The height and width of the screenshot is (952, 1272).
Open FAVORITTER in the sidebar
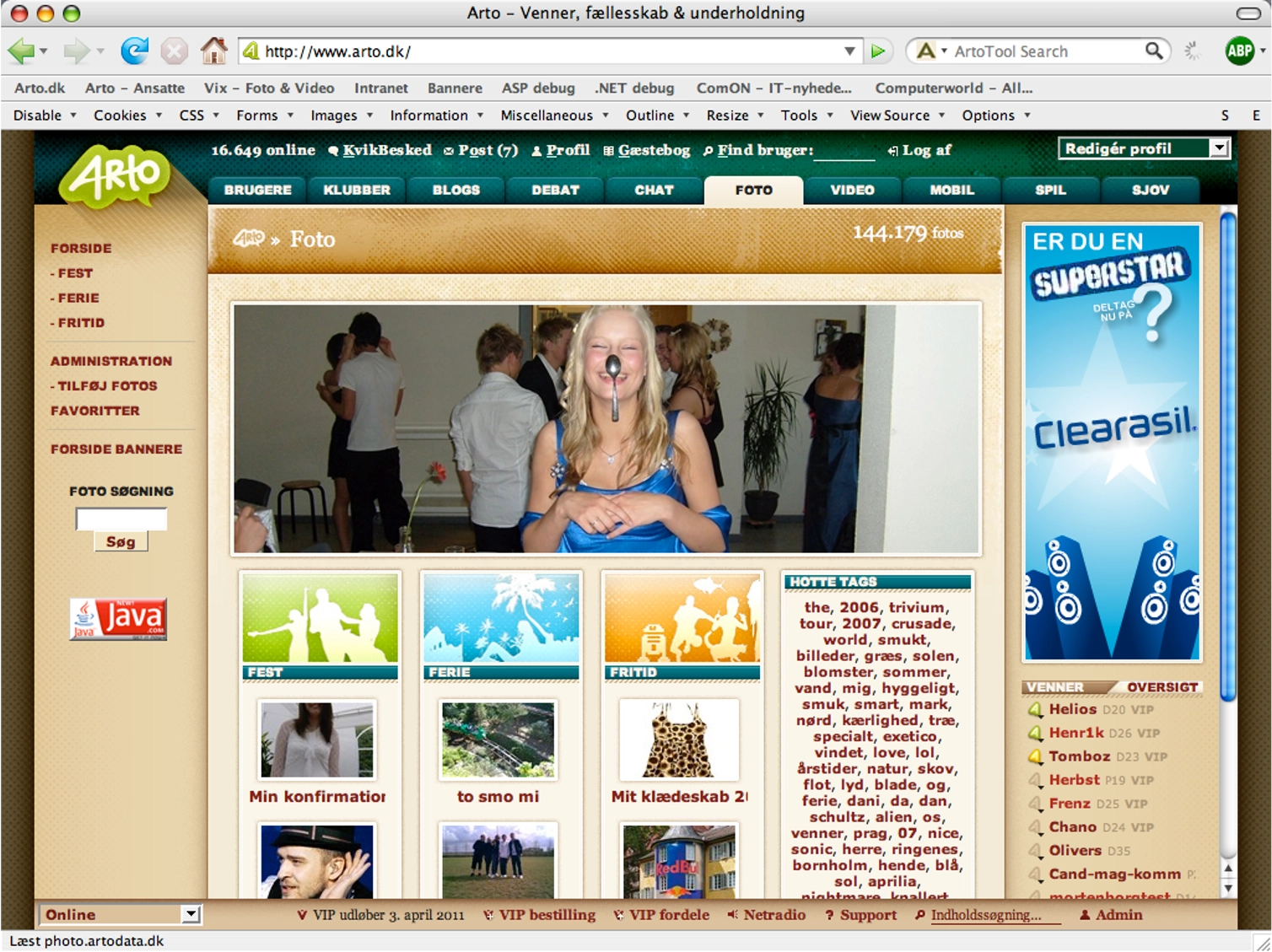(x=95, y=411)
